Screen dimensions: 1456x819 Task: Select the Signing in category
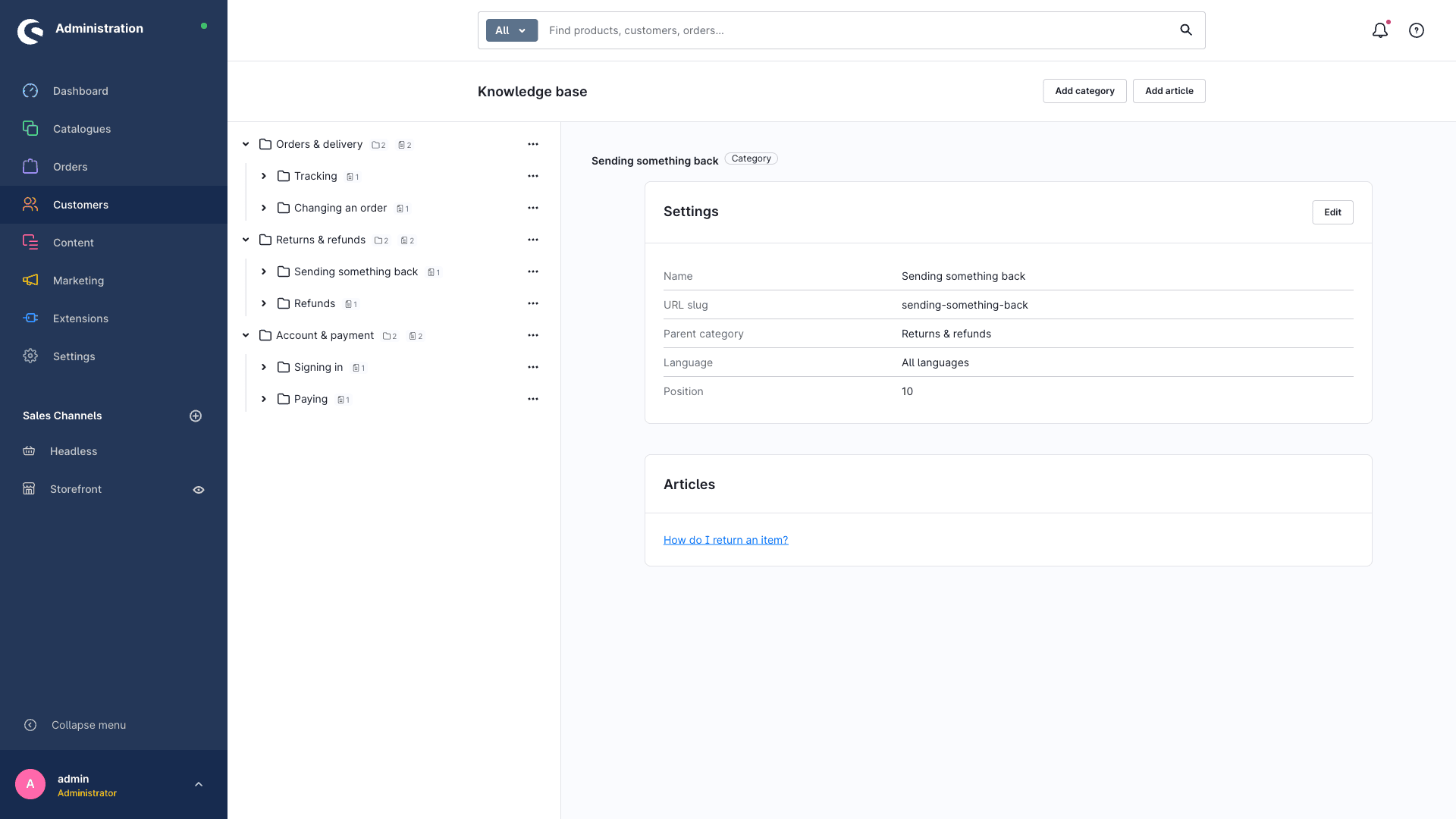pyautogui.click(x=318, y=367)
